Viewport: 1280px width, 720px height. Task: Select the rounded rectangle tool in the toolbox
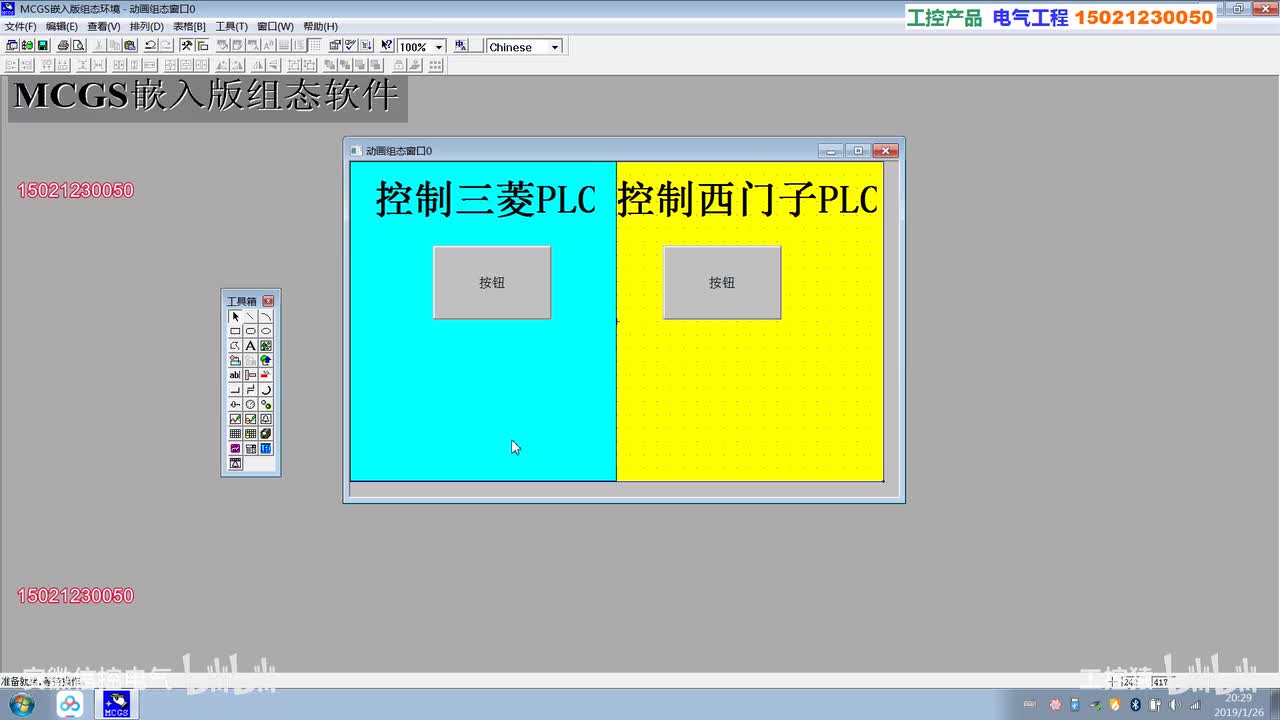tap(251, 331)
